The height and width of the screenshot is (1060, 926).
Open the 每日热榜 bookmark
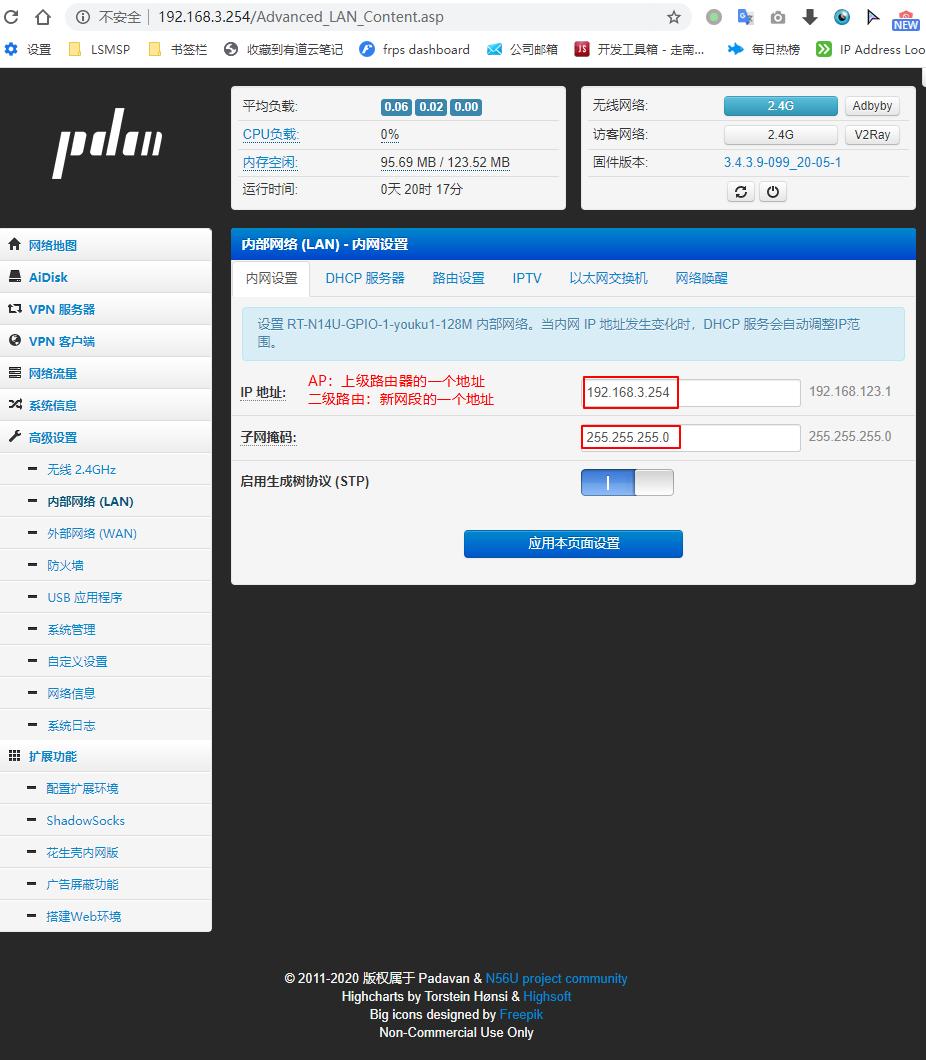click(764, 49)
